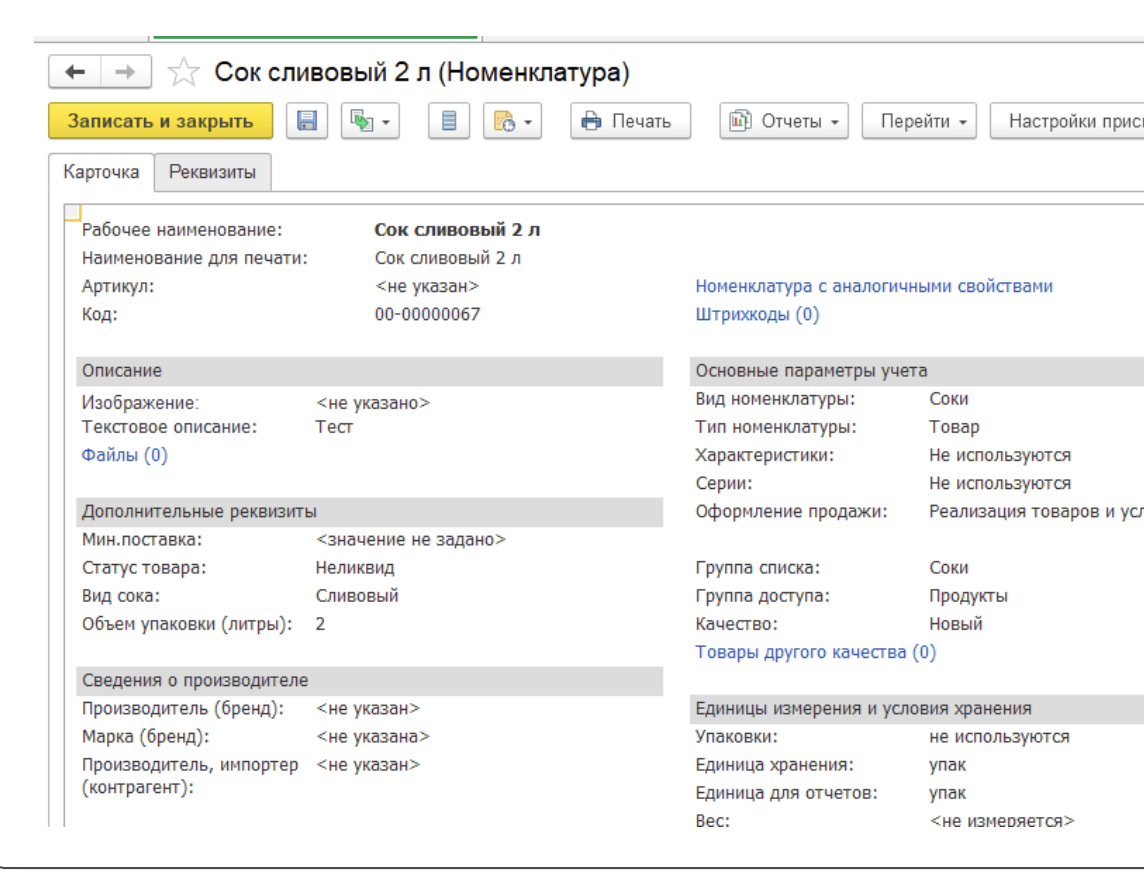Image resolution: width=1144 pixels, height=870 pixels.
Task: Add item to favorites with star icon
Action: click(x=182, y=73)
